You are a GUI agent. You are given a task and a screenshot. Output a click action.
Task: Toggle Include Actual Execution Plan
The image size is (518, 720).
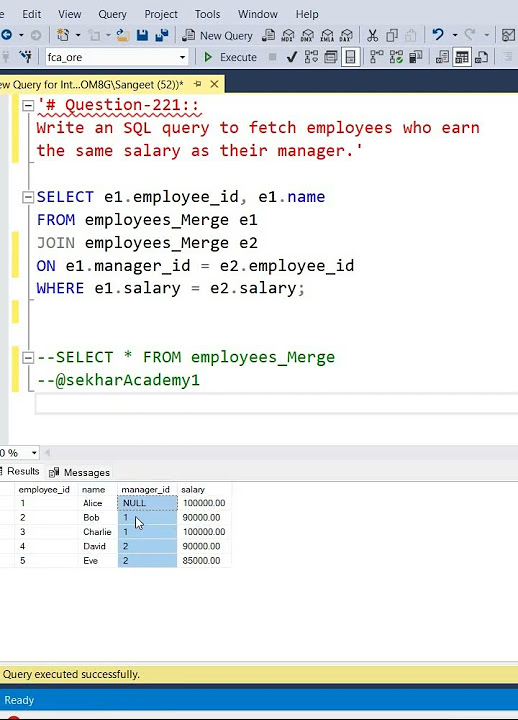coord(377,57)
